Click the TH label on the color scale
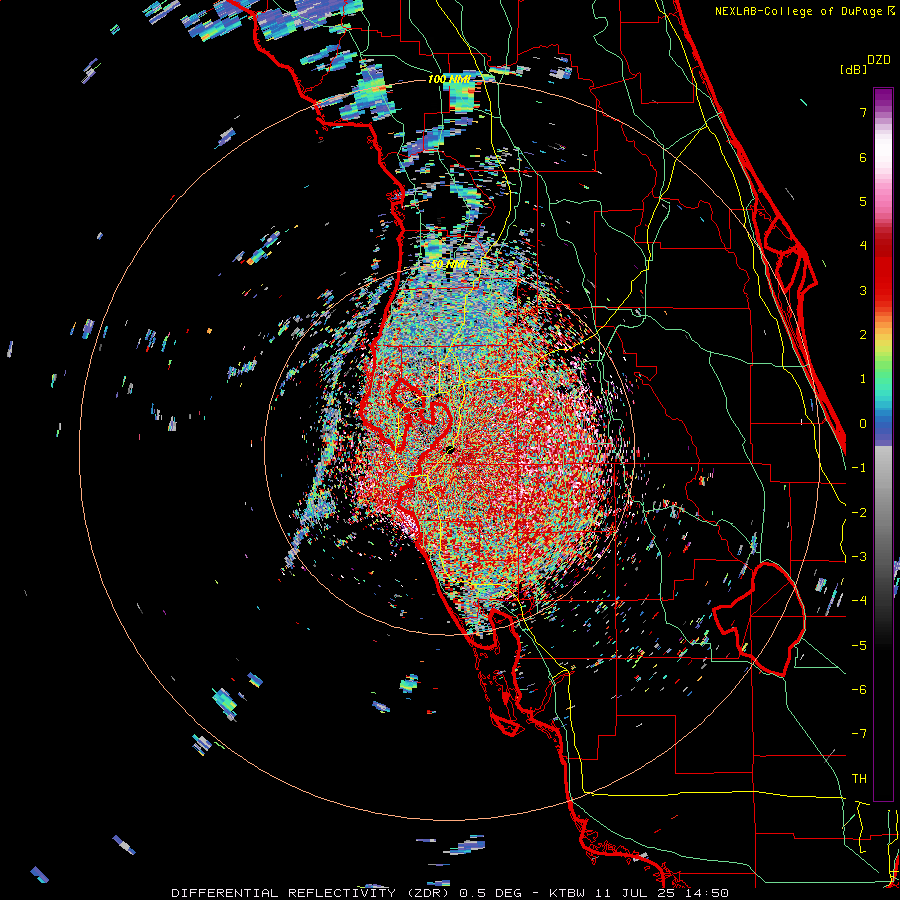The height and width of the screenshot is (900, 900). (859, 779)
